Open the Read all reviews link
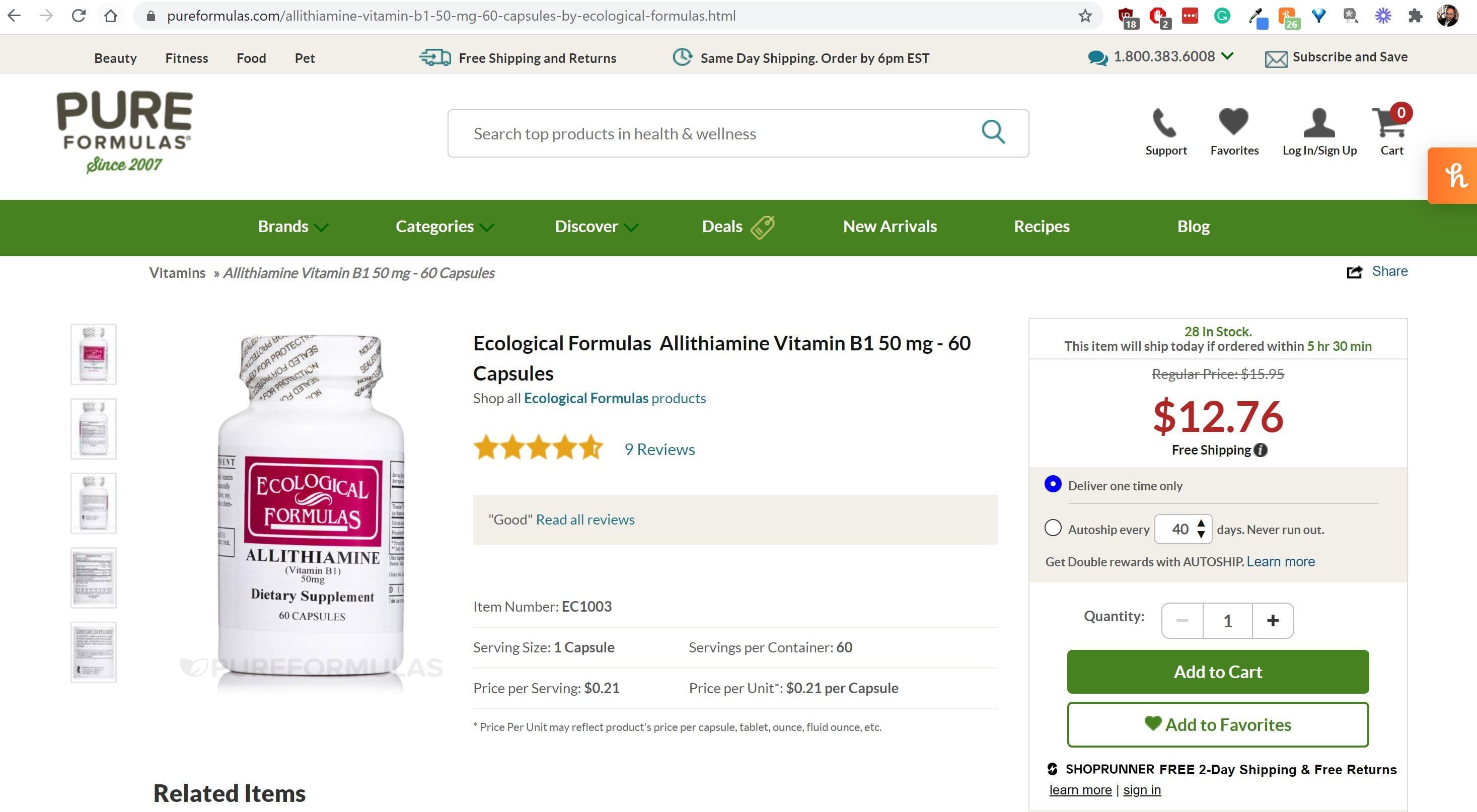 [585, 520]
